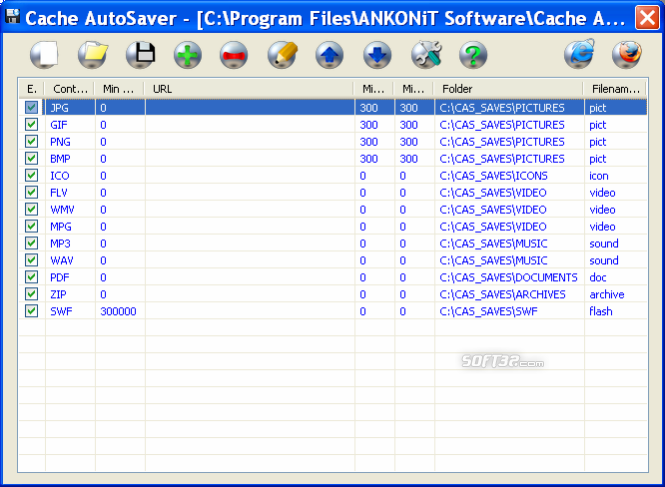Click the 'doc' filename cell
Image resolution: width=665 pixels, height=487 pixels.
[616, 277]
